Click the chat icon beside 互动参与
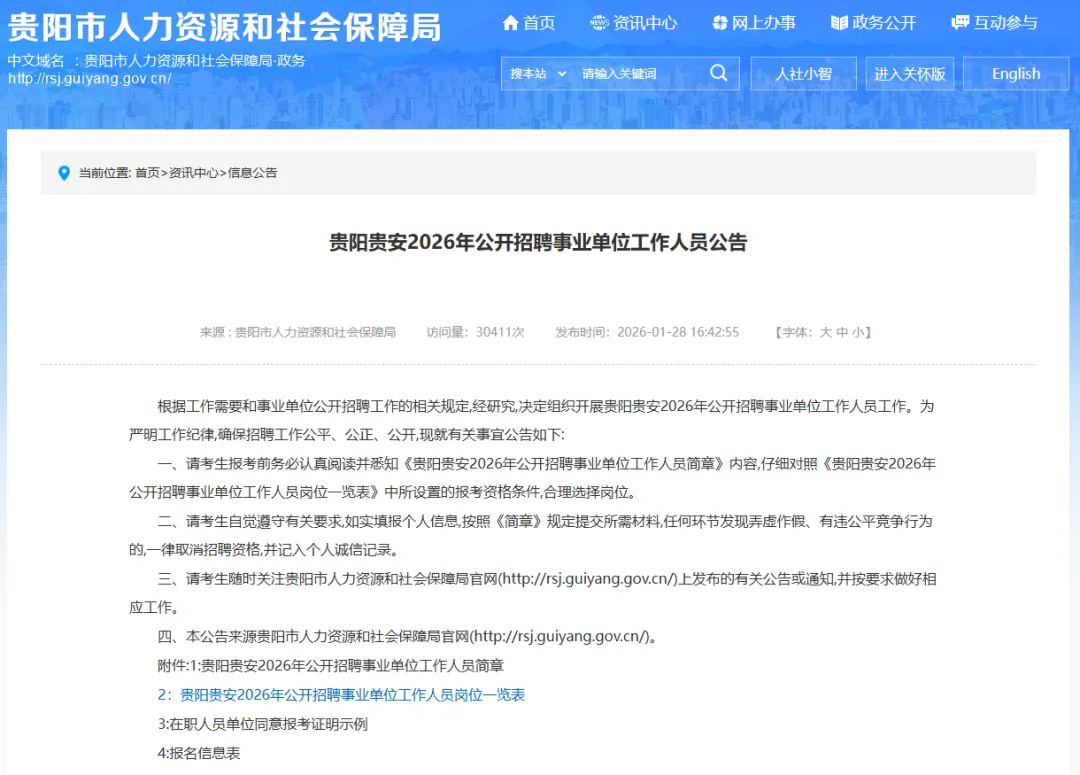Screen dimensions: 1080x775 [x=960, y=23]
